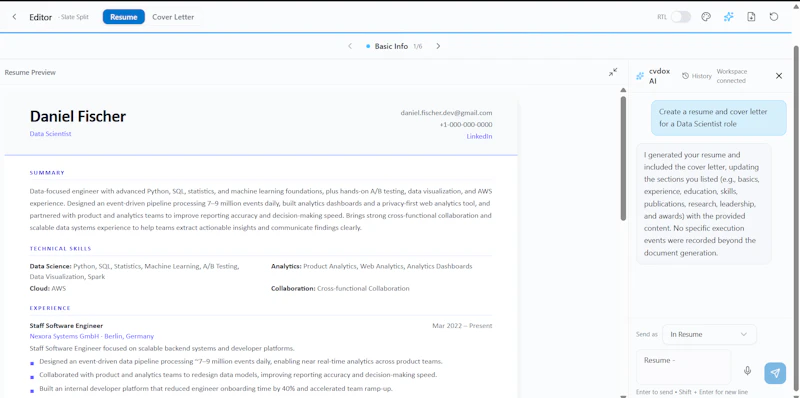This screenshot has width=800, height=398.
Task: Click the 'Resume Preview' panel label
Action: click(30, 72)
